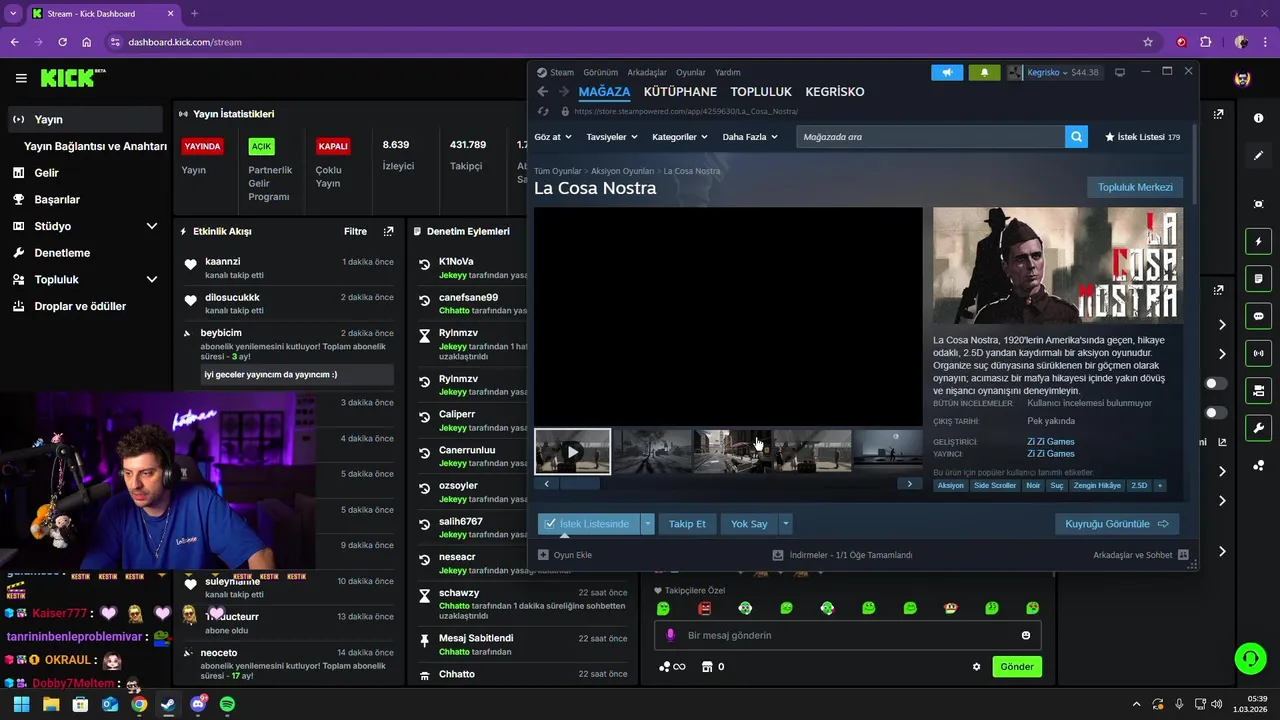Click the purple microphone icon in chat
Viewport: 1280px width, 720px height.
click(x=670, y=635)
